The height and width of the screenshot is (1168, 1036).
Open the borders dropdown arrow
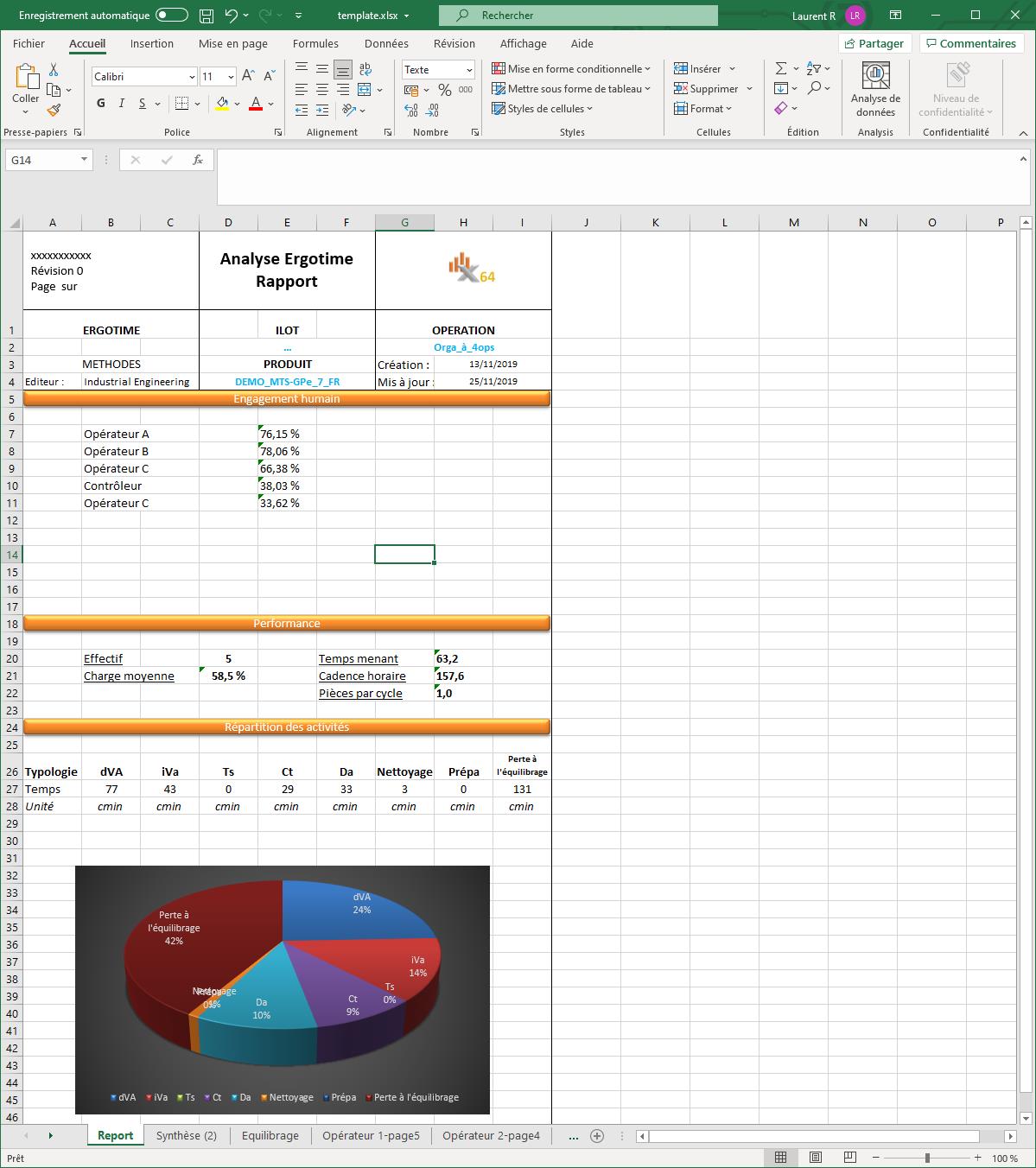click(197, 104)
